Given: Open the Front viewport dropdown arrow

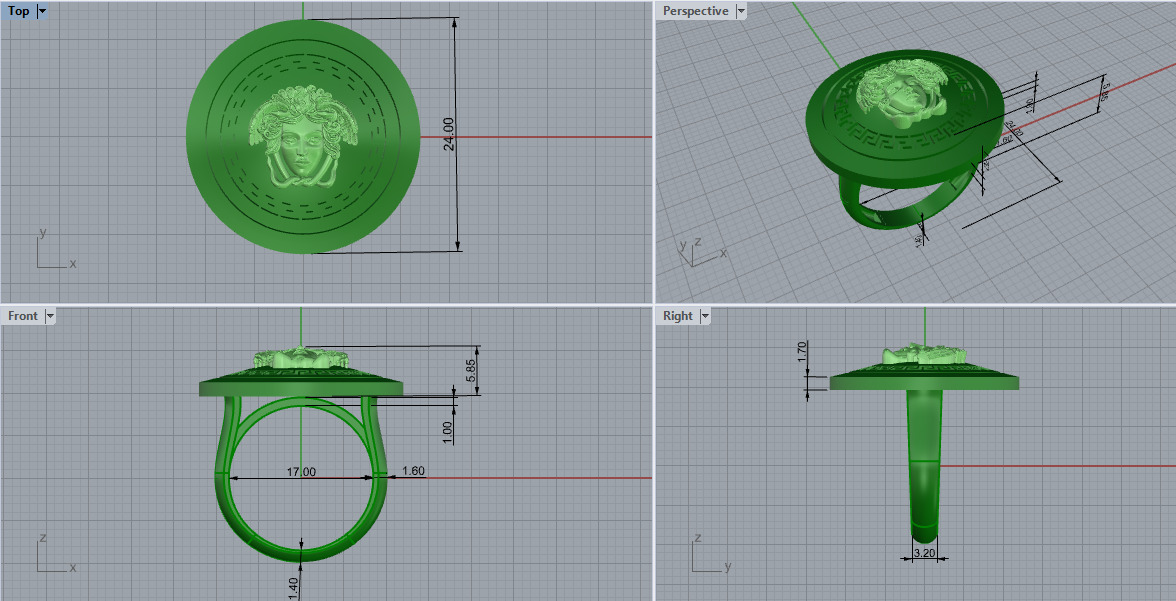Looking at the screenshot, I should click(50, 316).
